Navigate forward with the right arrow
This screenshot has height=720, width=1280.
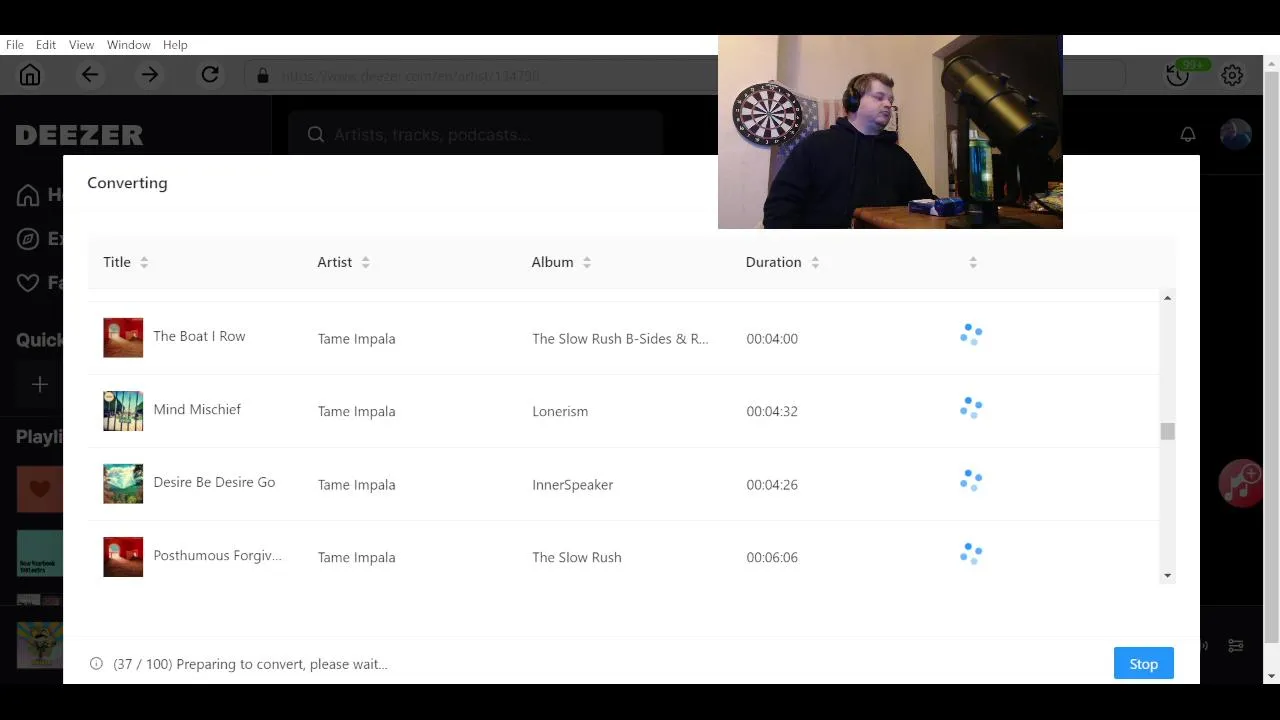click(x=150, y=75)
